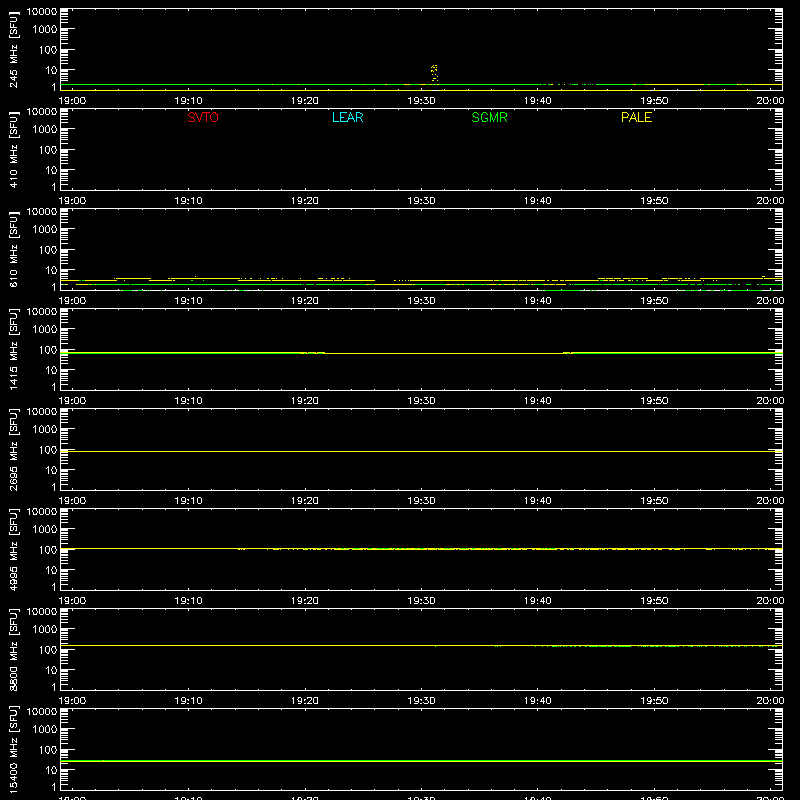Screen dimensions: 800x800
Task: Select the 4995 MHz [SFU] axis title
Action: 14,549
